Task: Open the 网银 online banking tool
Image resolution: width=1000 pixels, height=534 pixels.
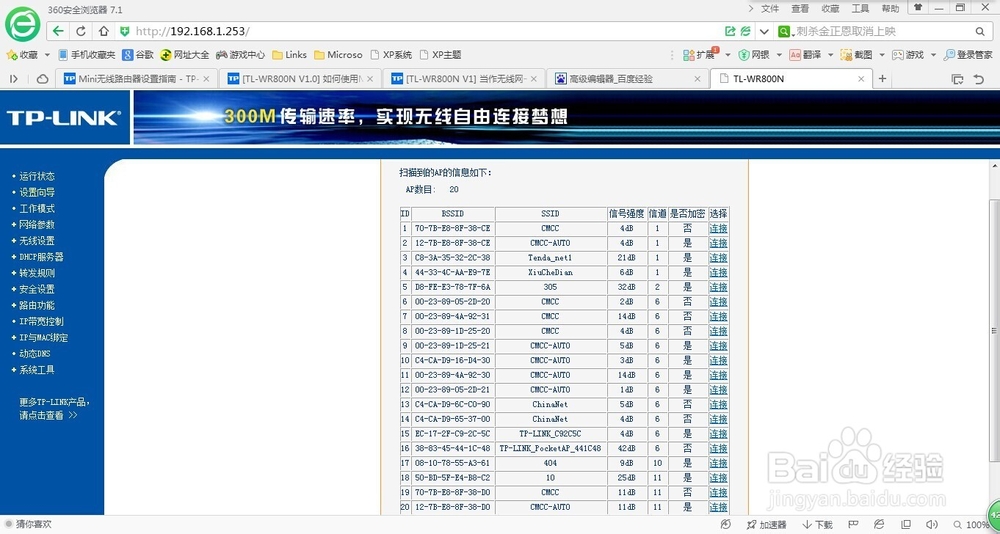Action: pos(756,55)
